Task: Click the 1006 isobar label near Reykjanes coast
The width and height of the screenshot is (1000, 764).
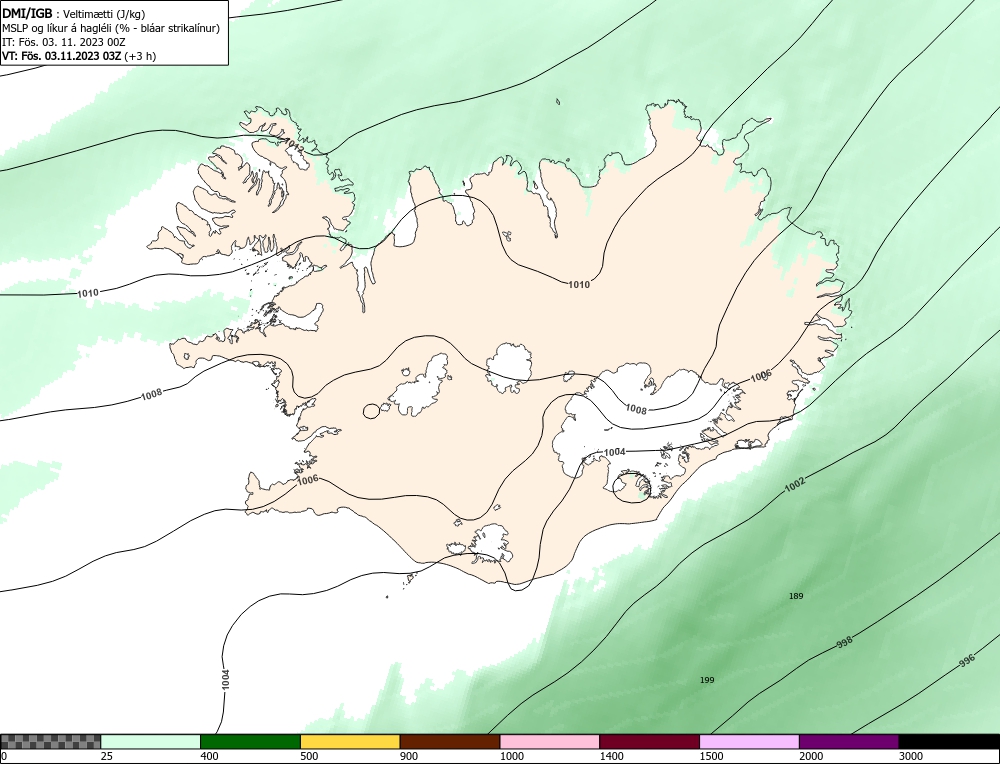Action: [x=307, y=480]
